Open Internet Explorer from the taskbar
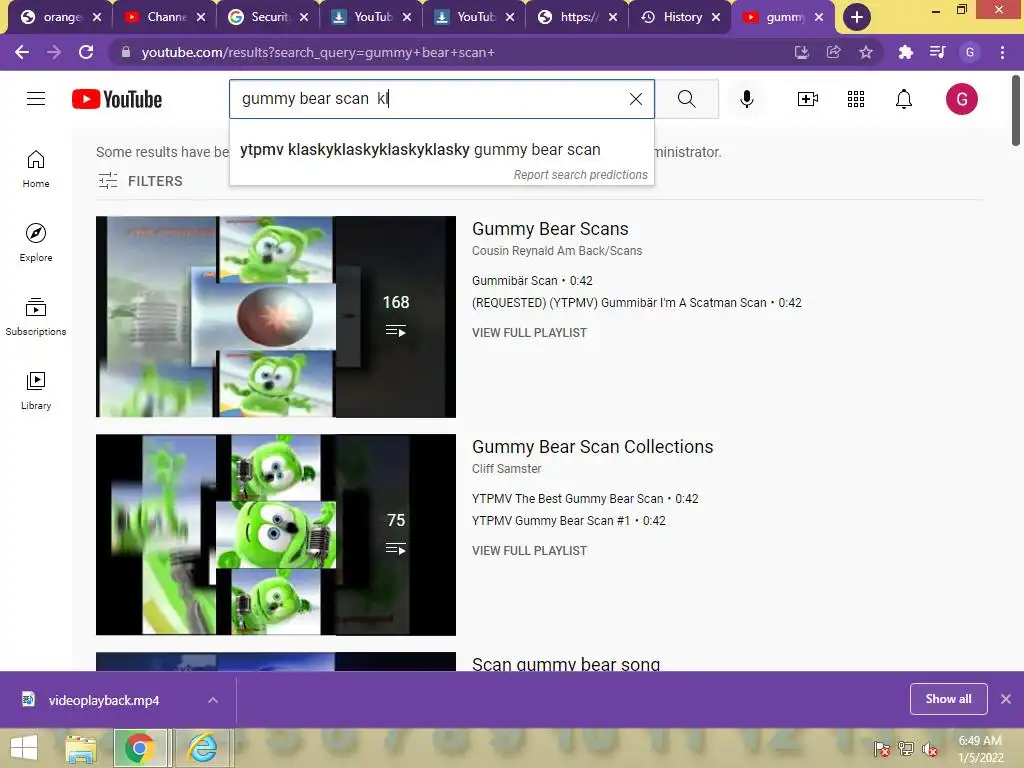 (202, 748)
